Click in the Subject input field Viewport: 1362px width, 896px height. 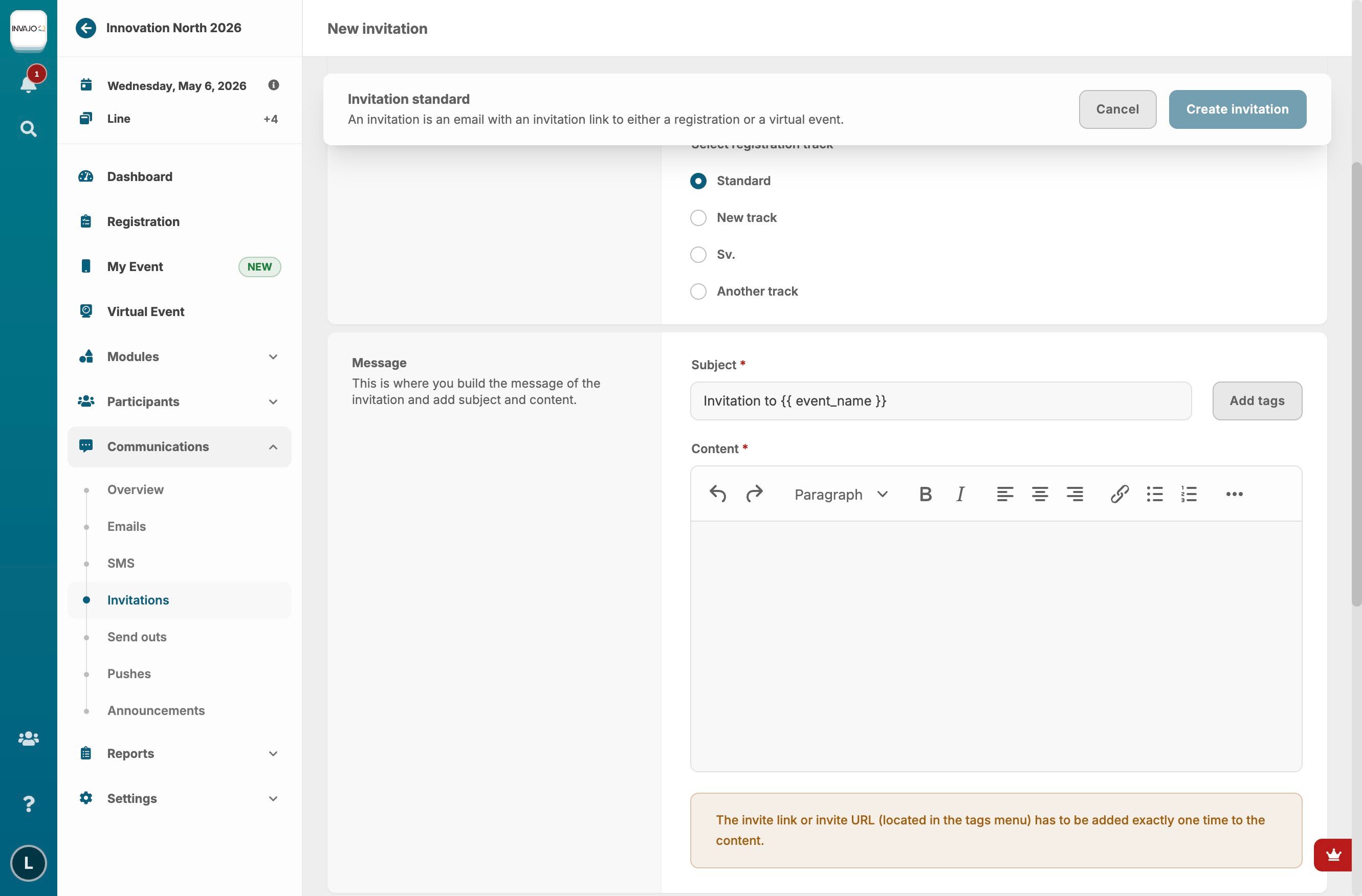pyautogui.click(x=940, y=401)
